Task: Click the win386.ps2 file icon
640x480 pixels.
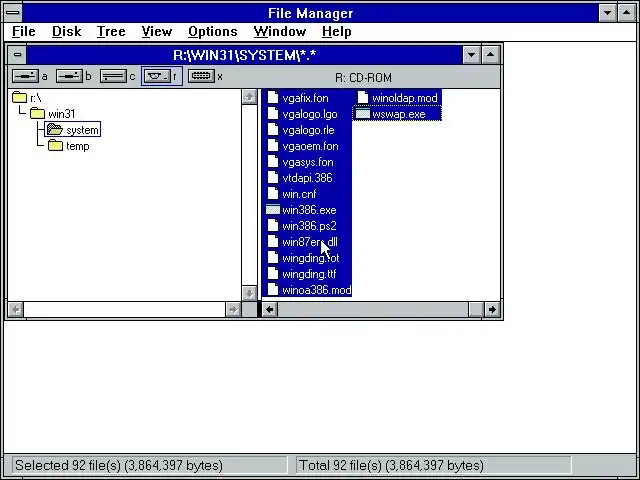Action: pos(273,226)
